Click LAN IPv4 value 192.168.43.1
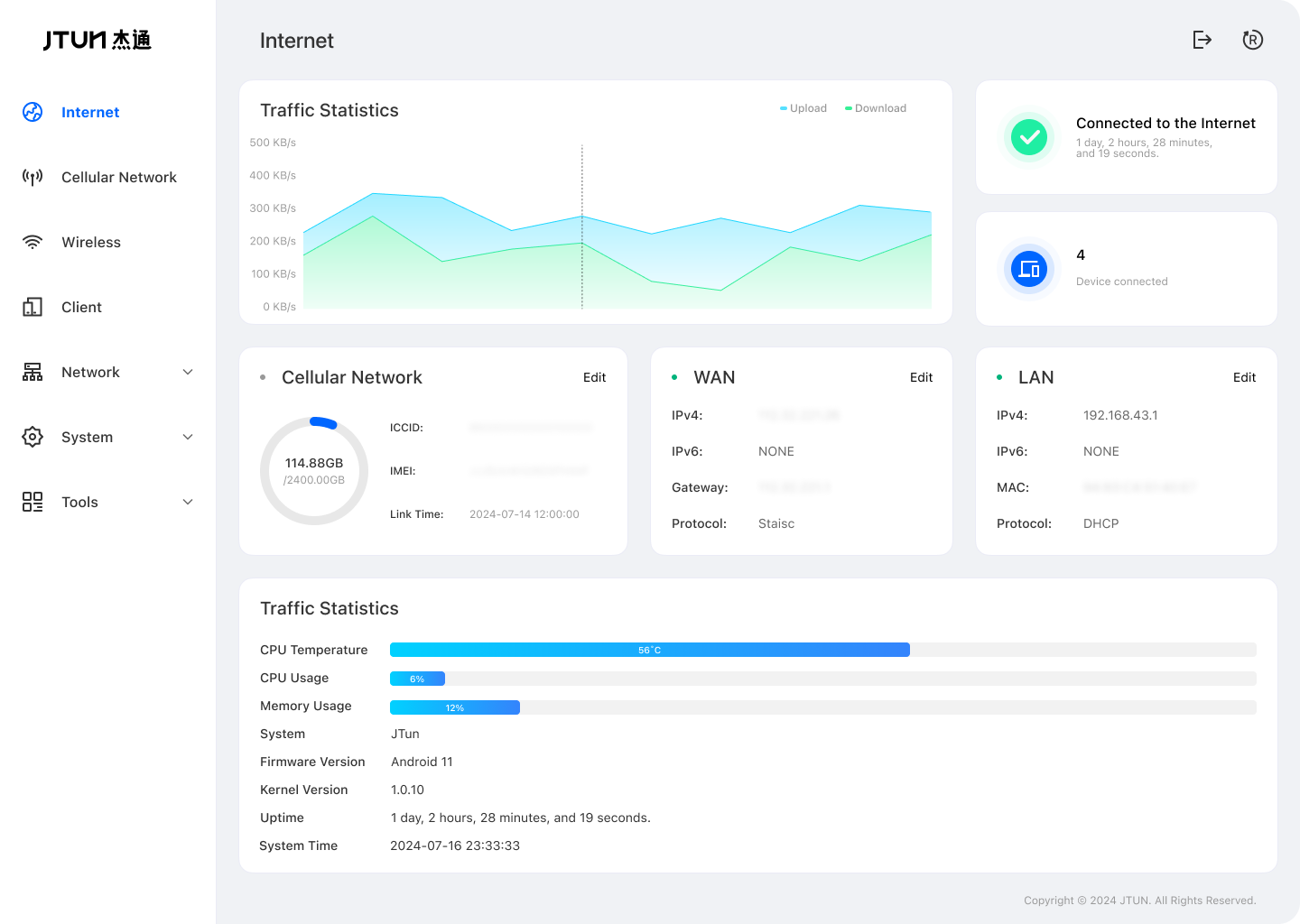Viewport: 1300px width, 924px height. coord(1120,415)
